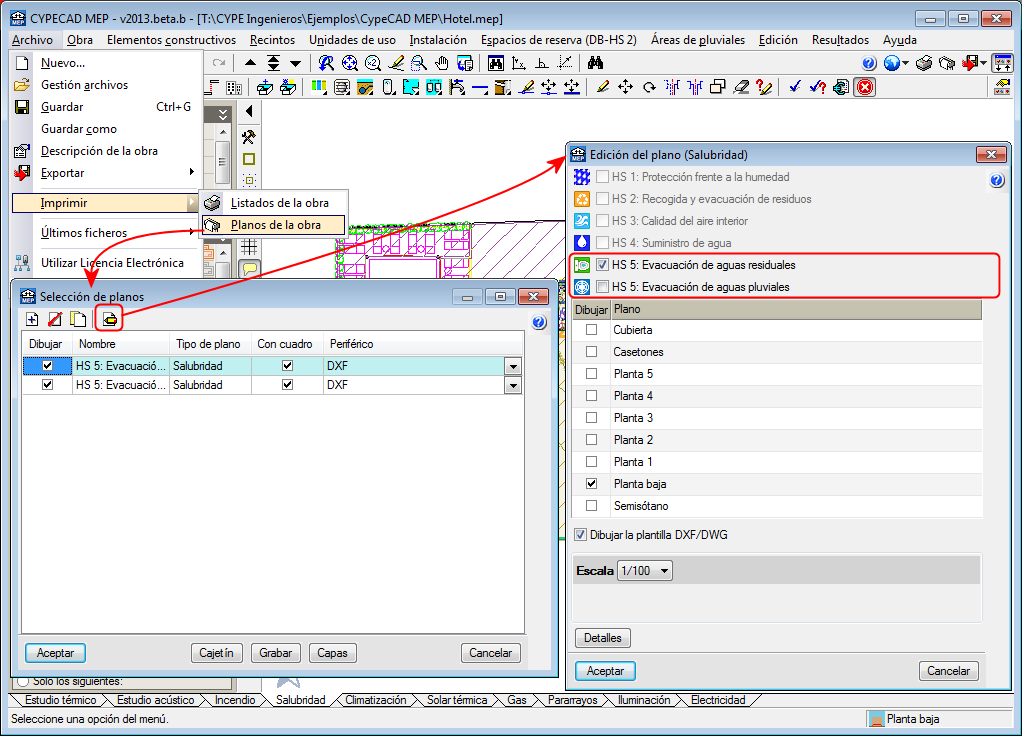Click the add new plan icon
Viewport: 1022px width, 736px height.
(x=33, y=320)
